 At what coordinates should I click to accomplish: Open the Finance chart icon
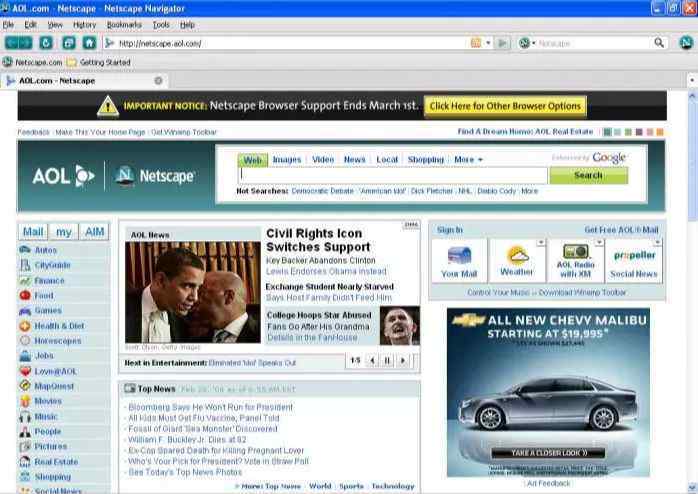pyautogui.click(x=25, y=280)
